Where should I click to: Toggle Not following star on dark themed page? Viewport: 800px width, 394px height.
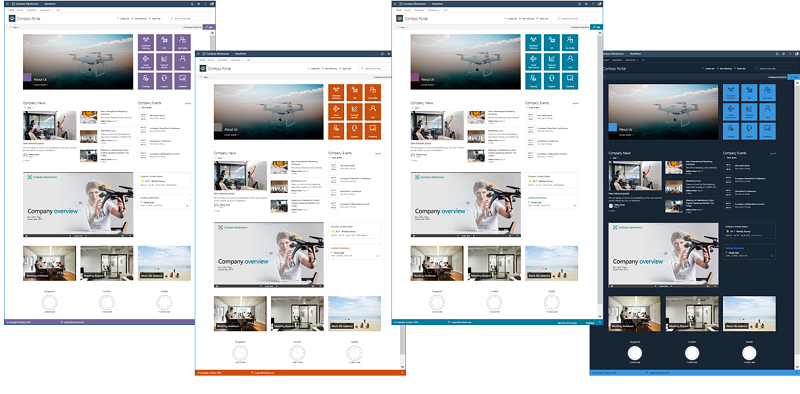pos(724,68)
